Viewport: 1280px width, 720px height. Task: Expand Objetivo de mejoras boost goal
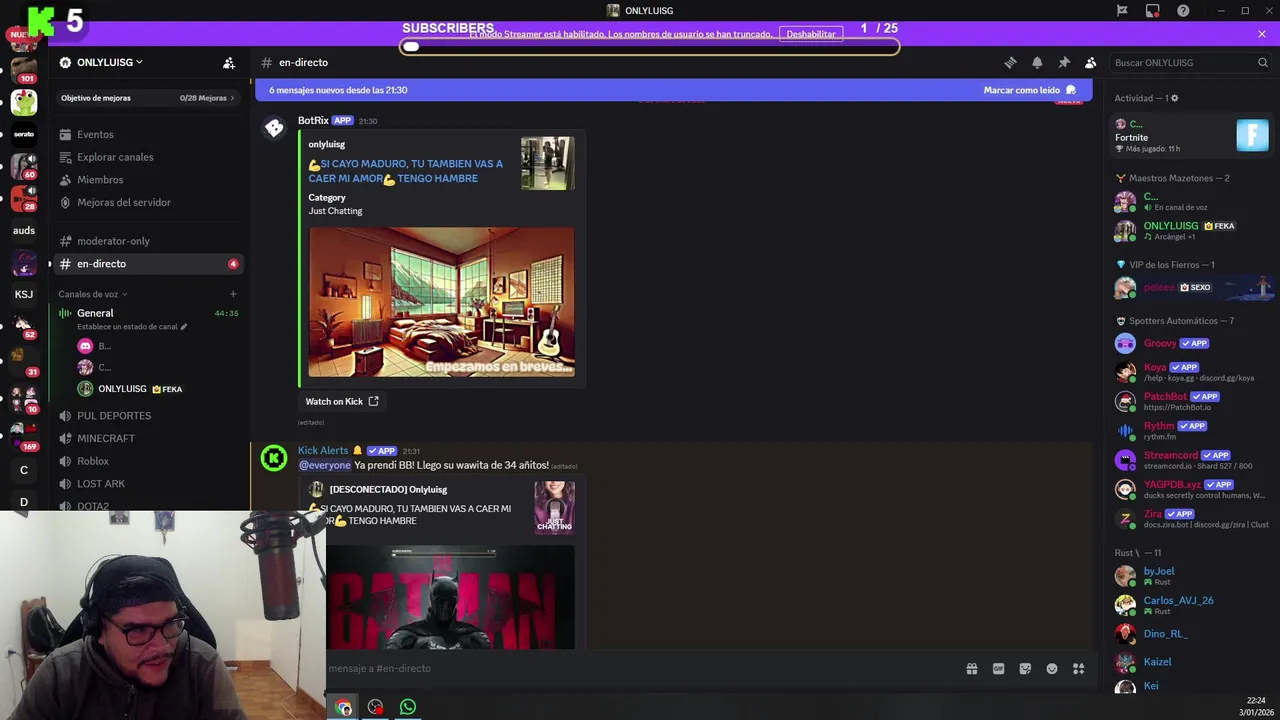pyautogui.click(x=148, y=98)
